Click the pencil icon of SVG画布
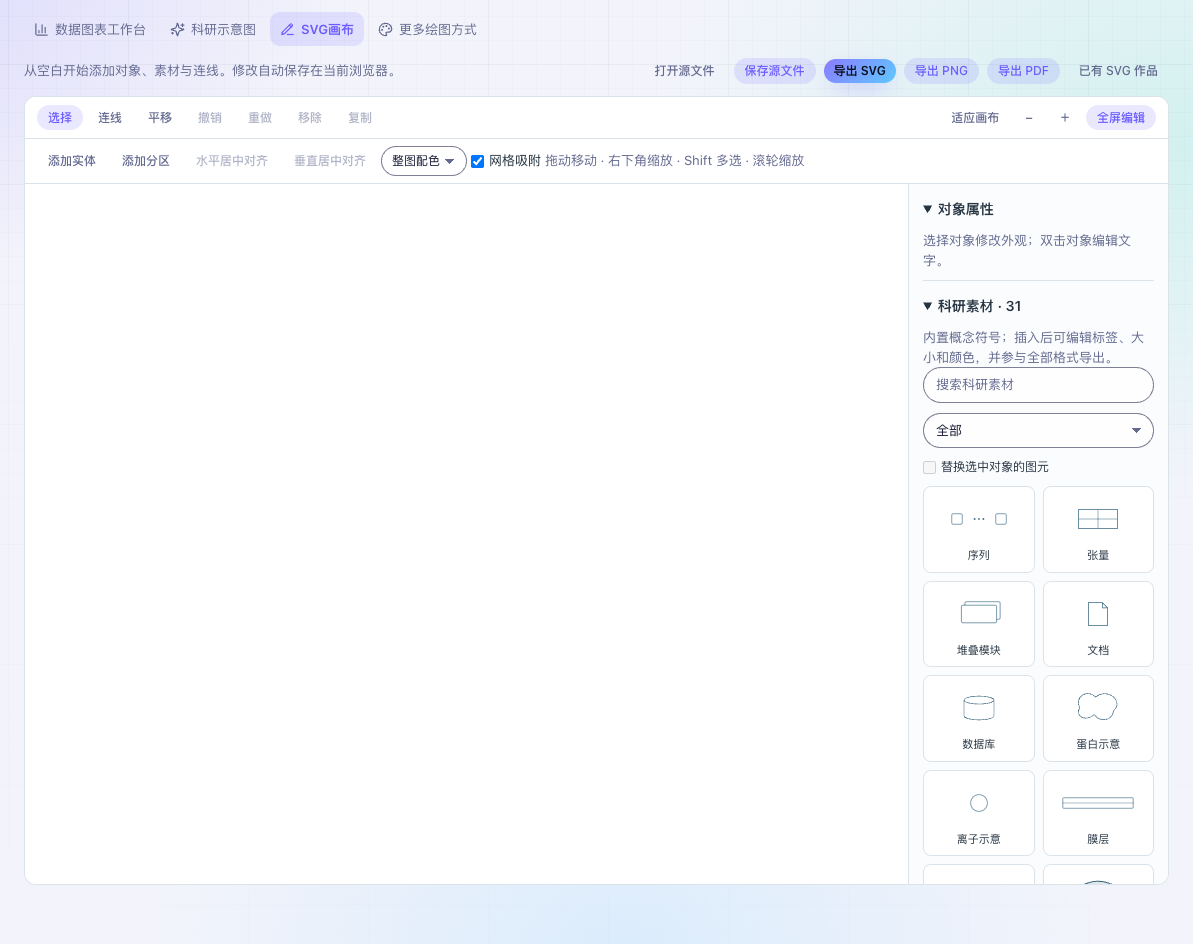Screen dimensions: 1193x944 pos(287,30)
